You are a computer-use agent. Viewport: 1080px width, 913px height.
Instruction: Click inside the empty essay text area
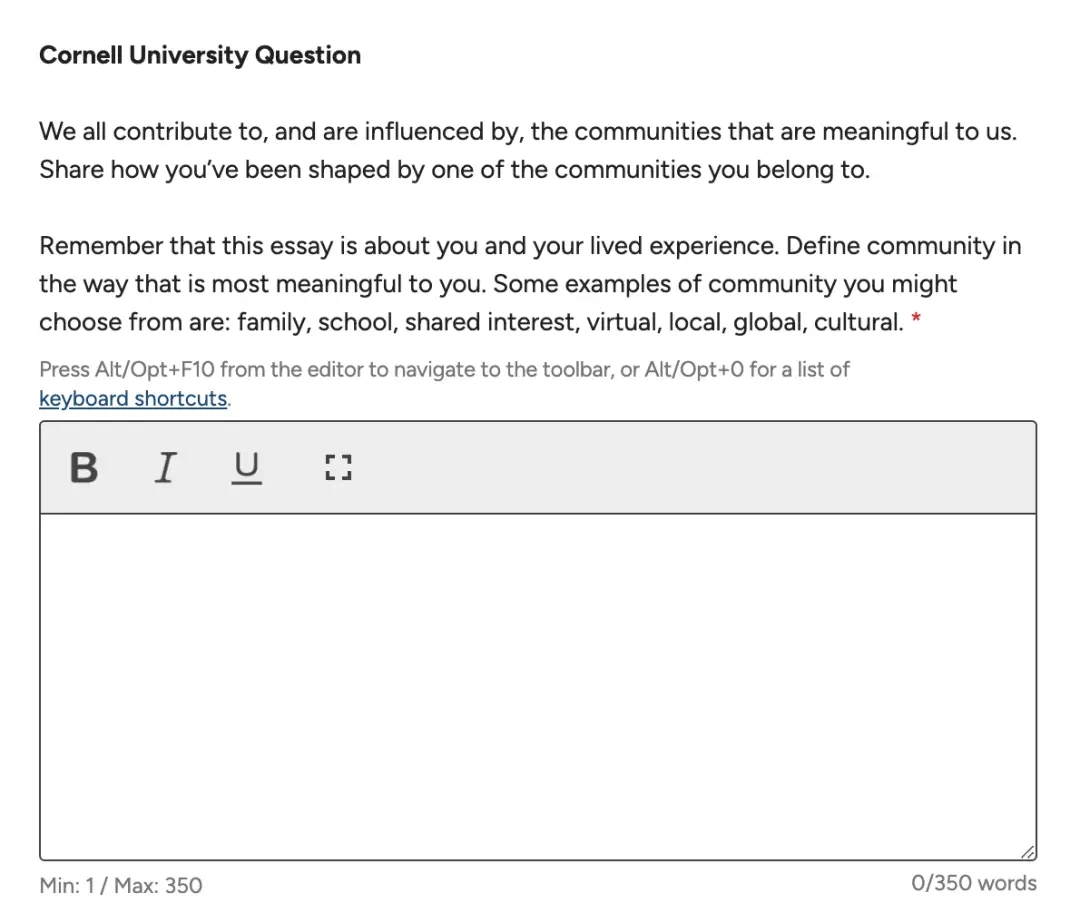click(x=538, y=685)
